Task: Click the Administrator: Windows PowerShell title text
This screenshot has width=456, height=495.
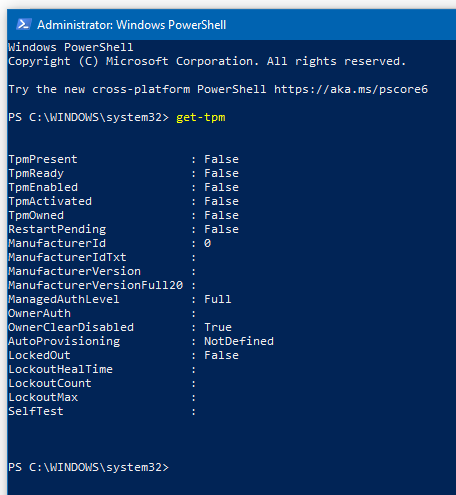Action: click(x=132, y=25)
